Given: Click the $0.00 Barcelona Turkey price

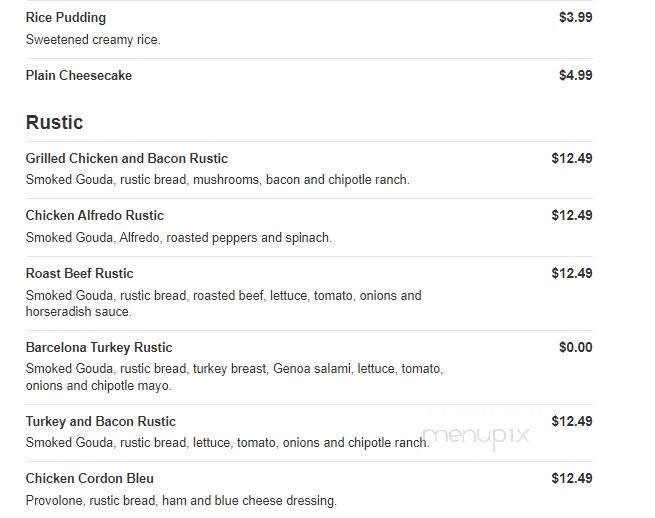Looking at the screenshot, I should click(x=575, y=348).
